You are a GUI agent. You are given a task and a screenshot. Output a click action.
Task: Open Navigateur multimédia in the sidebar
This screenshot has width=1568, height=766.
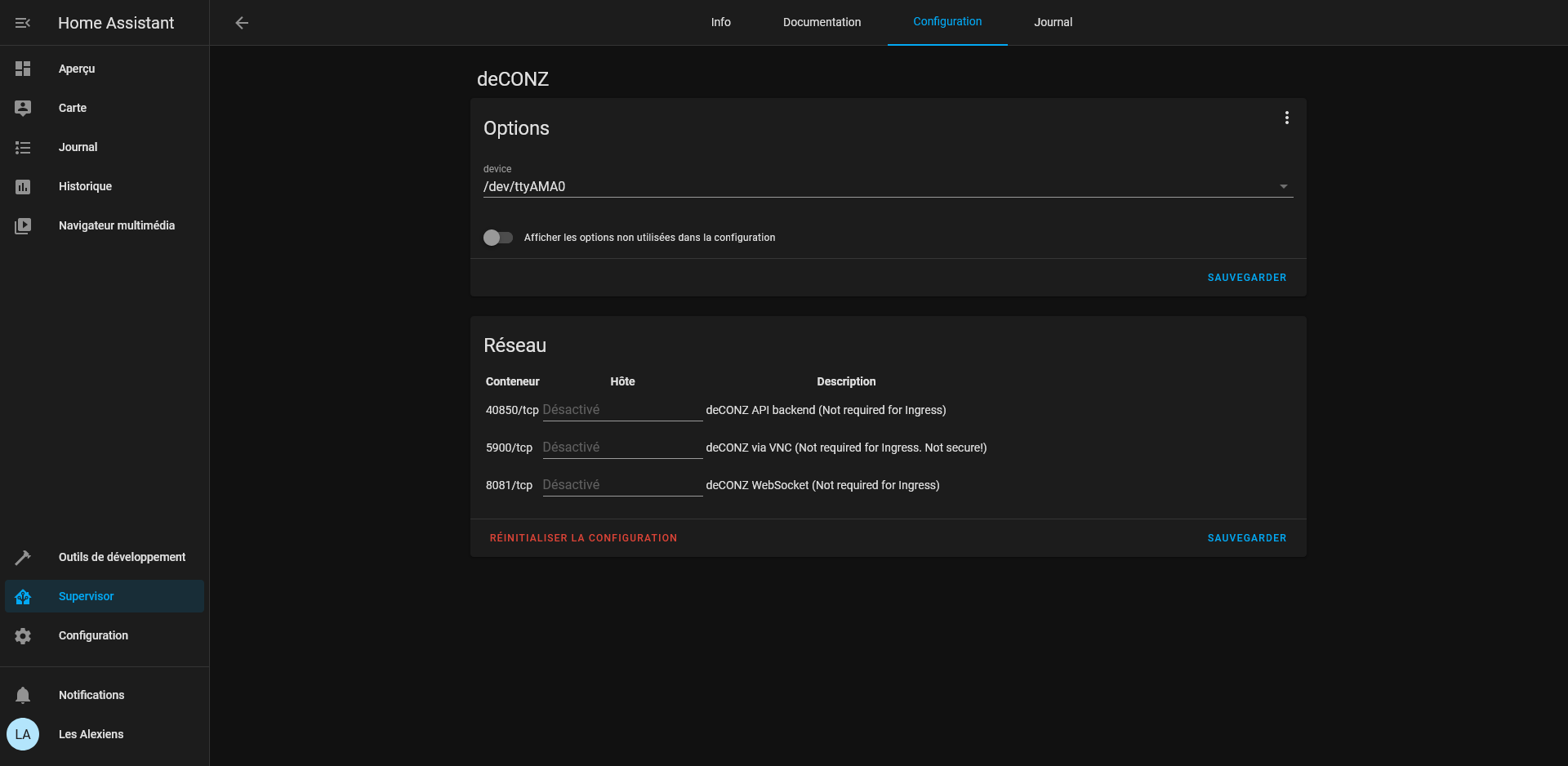(x=105, y=225)
